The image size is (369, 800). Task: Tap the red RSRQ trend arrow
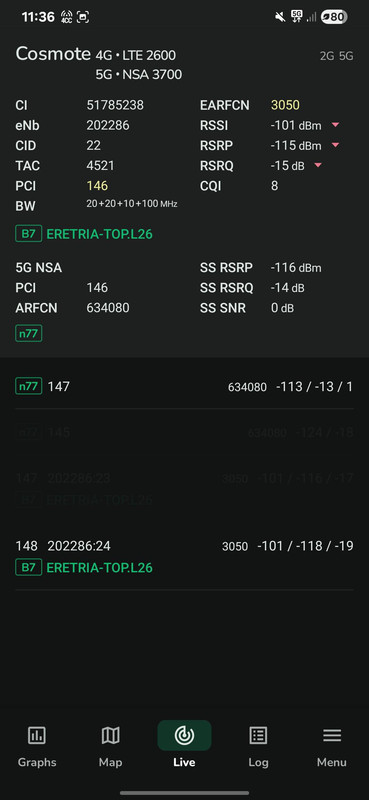pyautogui.click(x=318, y=165)
